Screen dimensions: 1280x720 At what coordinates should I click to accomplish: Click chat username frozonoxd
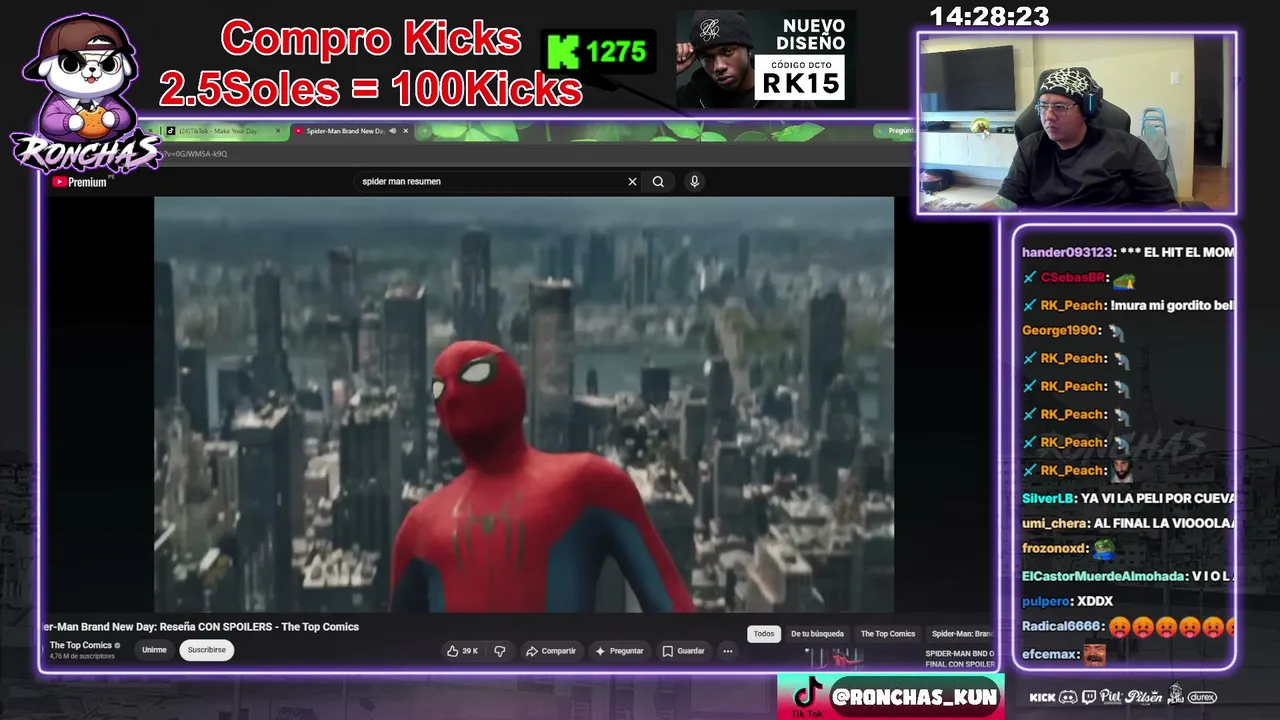click(1053, 549)
